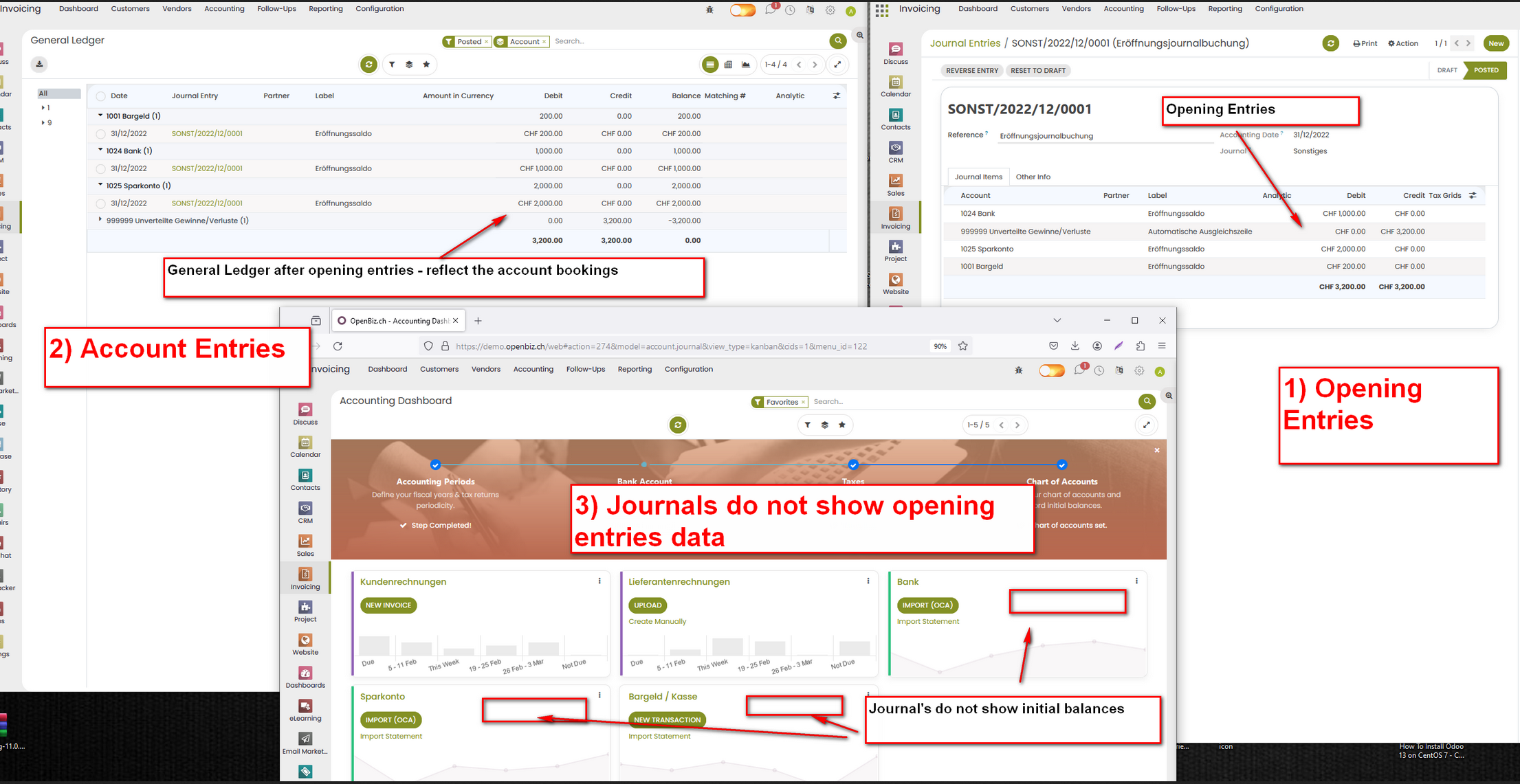Click browser address bar URL
Image resolution: width=1520 pixels, height=784 pixels.
pos(661,346)
